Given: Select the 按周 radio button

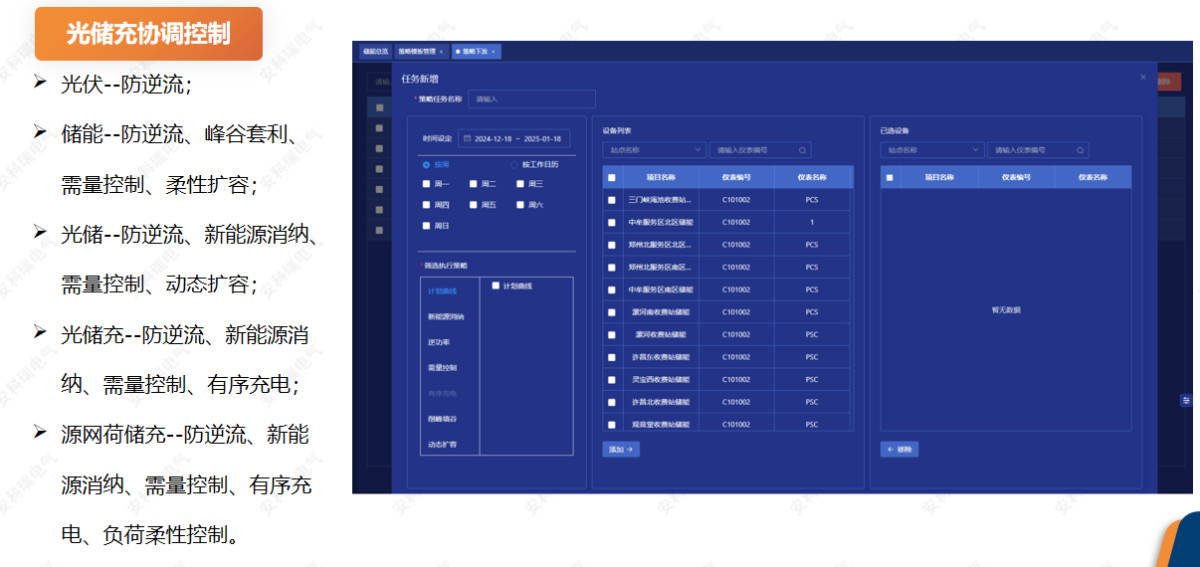Looking at the screenshot, I should tap(426, 164).
